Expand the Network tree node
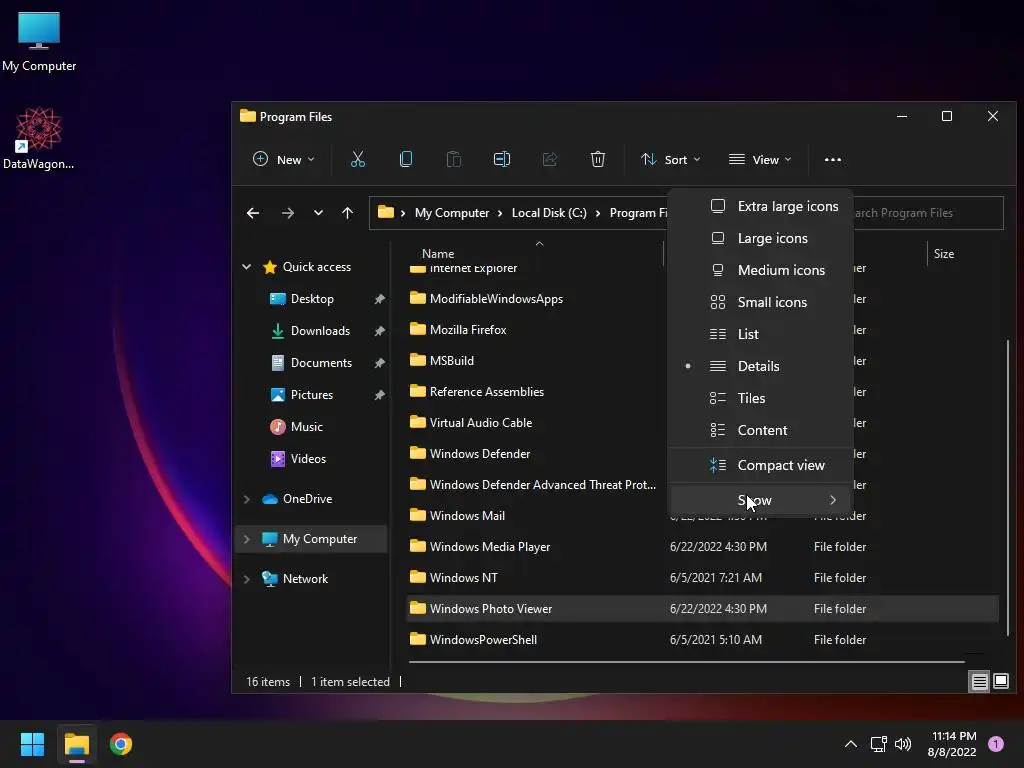The height and width of the screenshot is (768, 1024). click(247, 579)
